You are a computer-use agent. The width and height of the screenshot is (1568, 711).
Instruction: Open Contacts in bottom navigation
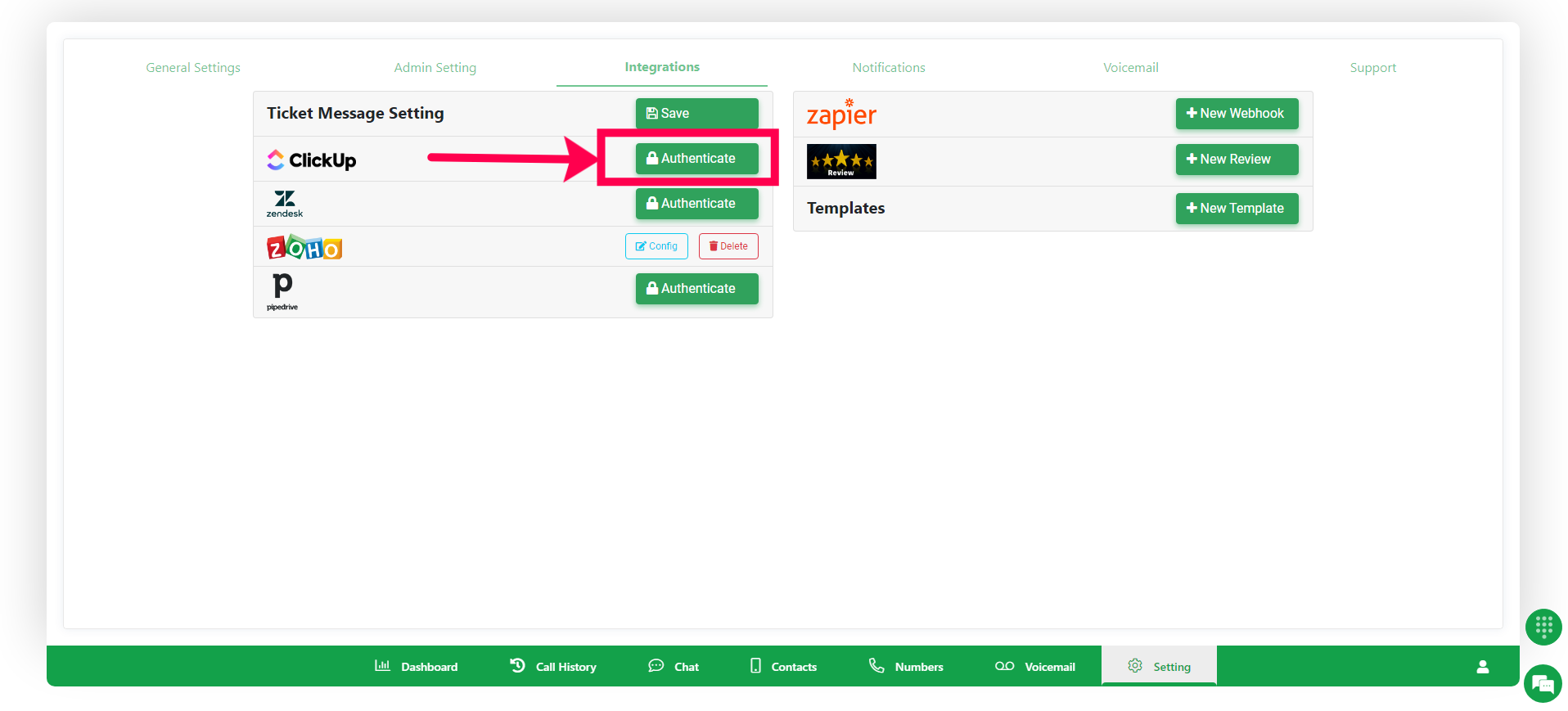pos(783,666)
